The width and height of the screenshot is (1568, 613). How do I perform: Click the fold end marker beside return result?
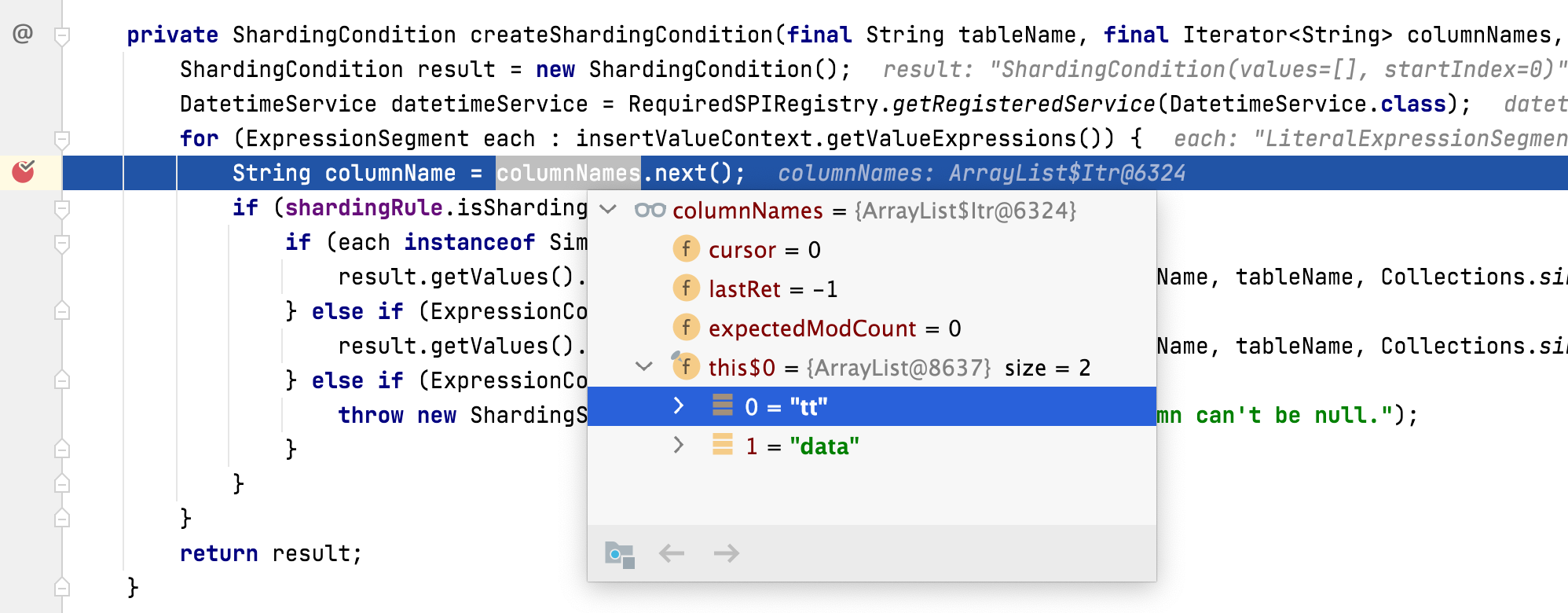(62, 518)
